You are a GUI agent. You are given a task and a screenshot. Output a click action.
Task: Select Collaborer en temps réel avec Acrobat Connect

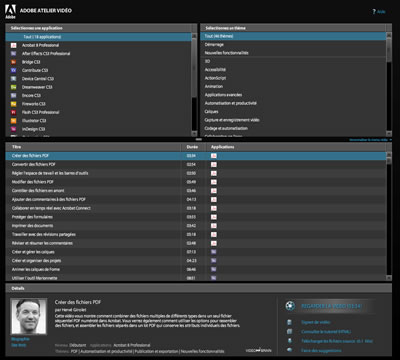(x=196, y=208)
